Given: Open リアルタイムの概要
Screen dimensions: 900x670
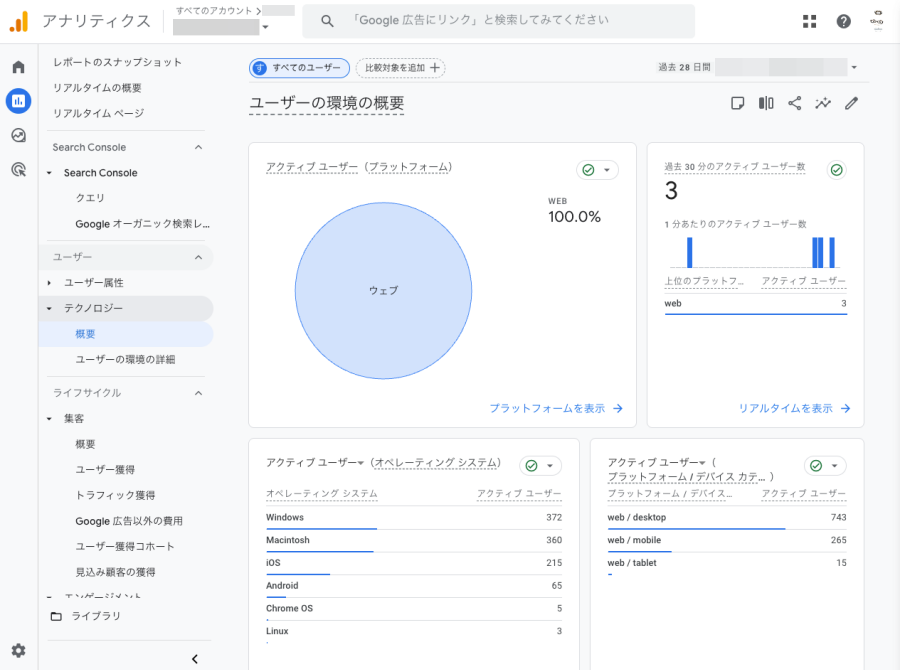Looking at the screenshot, I should (97, 88).
